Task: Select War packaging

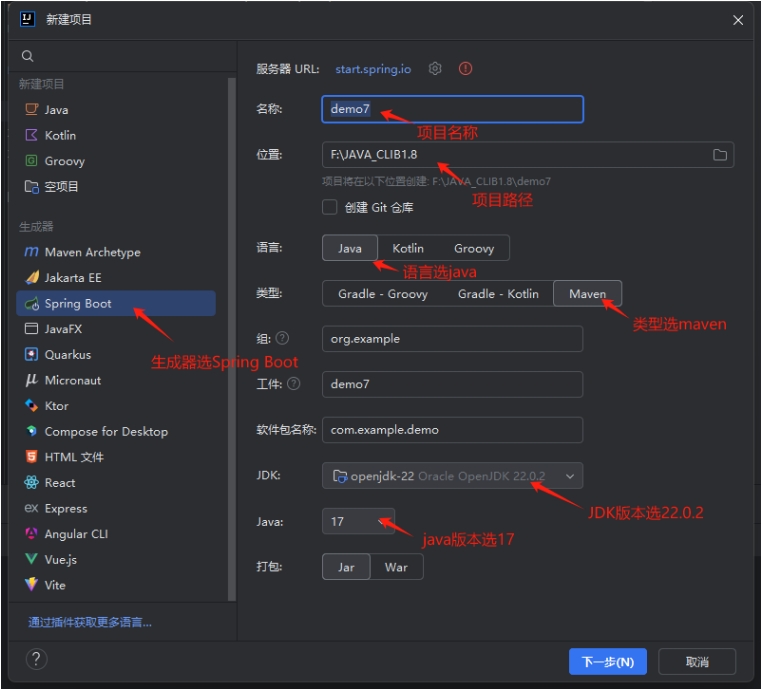Action: pyautogui.click(x=397, y=567)
